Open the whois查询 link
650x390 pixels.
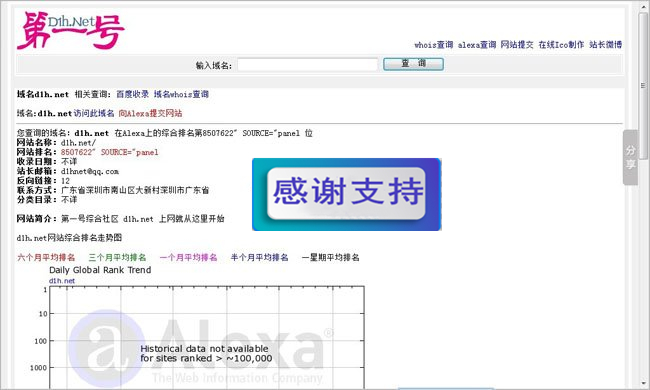click(434, 45)
